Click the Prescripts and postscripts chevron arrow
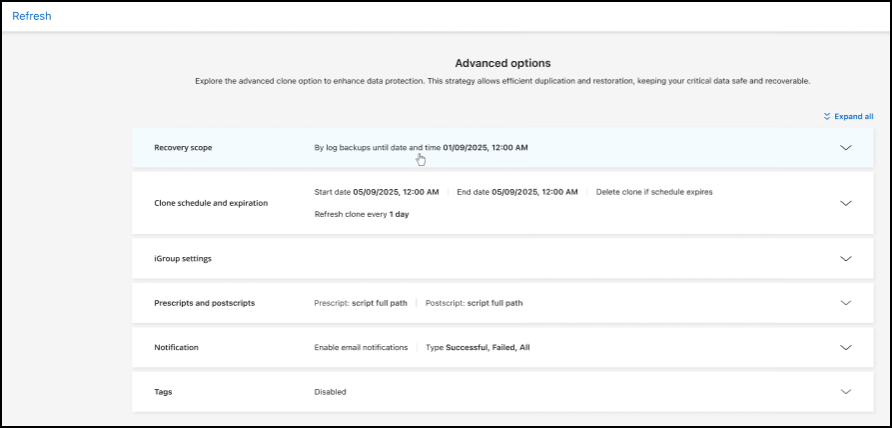Image resolution: width=892 pixels, height=428 pixels. pyautogui.click(x=846, y=302)
